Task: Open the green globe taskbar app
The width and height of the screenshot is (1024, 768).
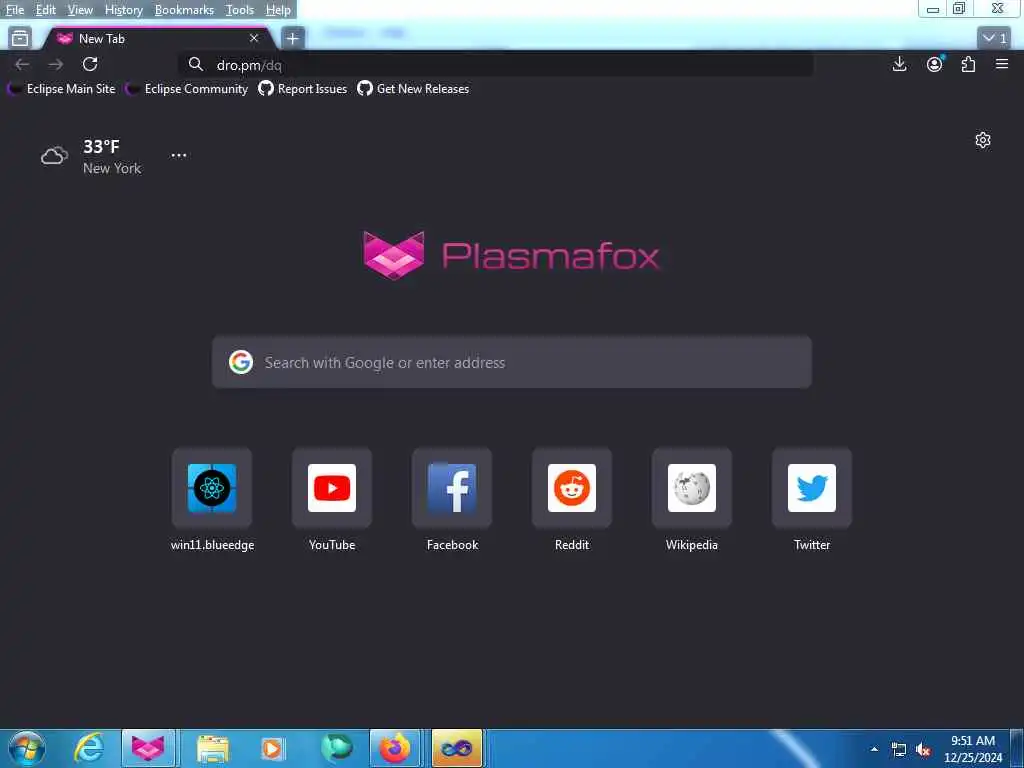Action: (336, 748)
